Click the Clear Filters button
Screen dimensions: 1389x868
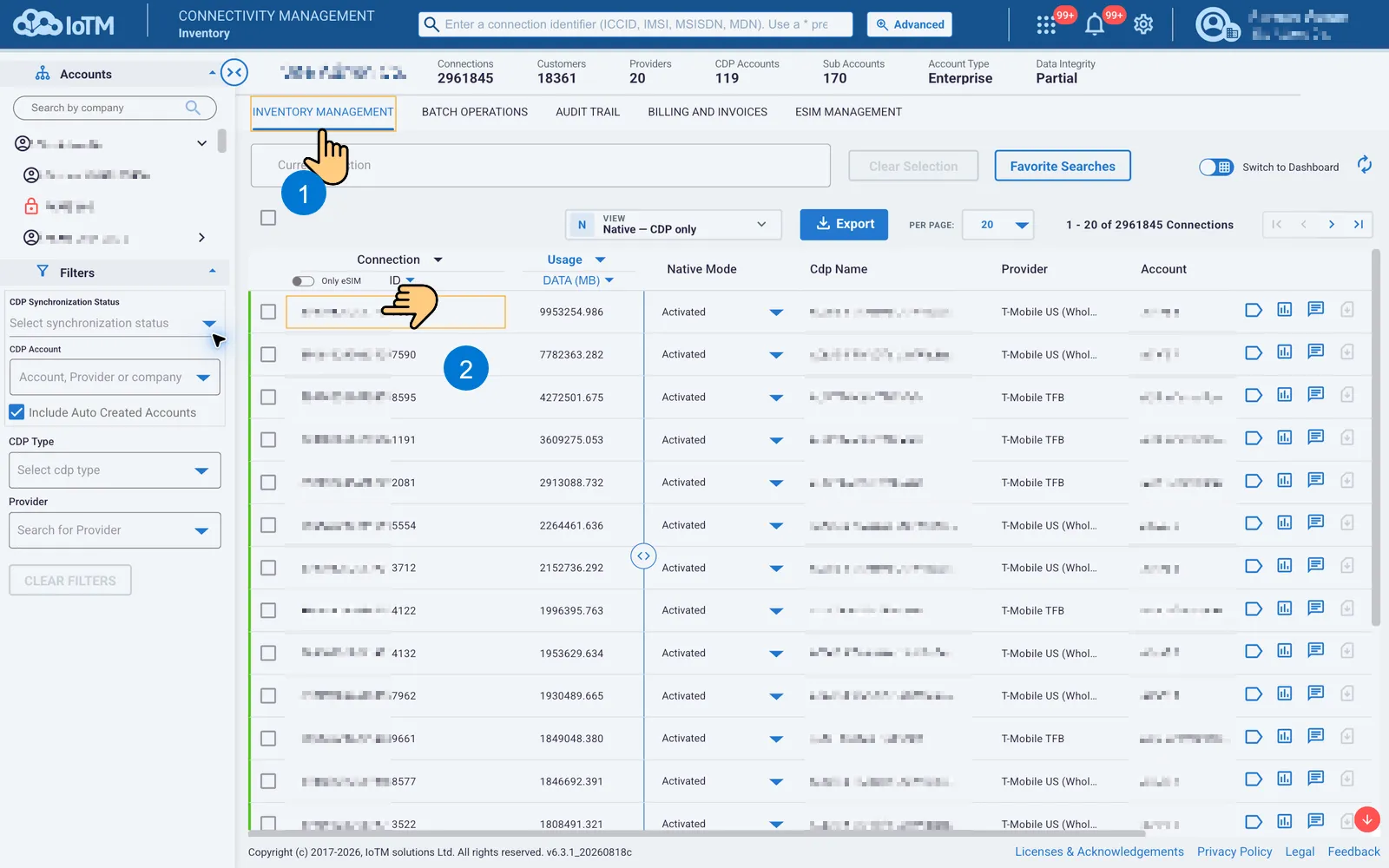click(70, 581)
